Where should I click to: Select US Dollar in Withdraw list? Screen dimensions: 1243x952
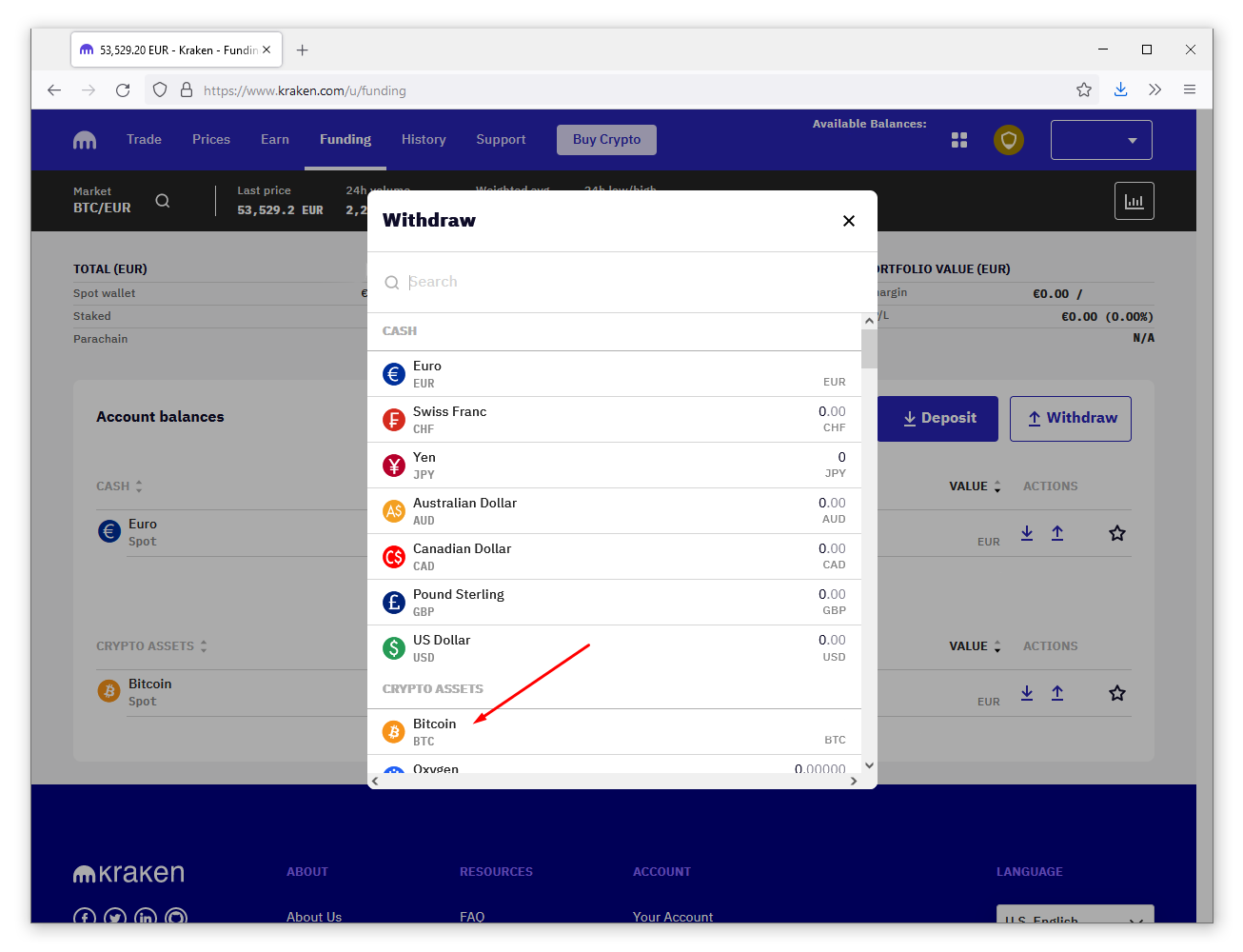point(614,648)
